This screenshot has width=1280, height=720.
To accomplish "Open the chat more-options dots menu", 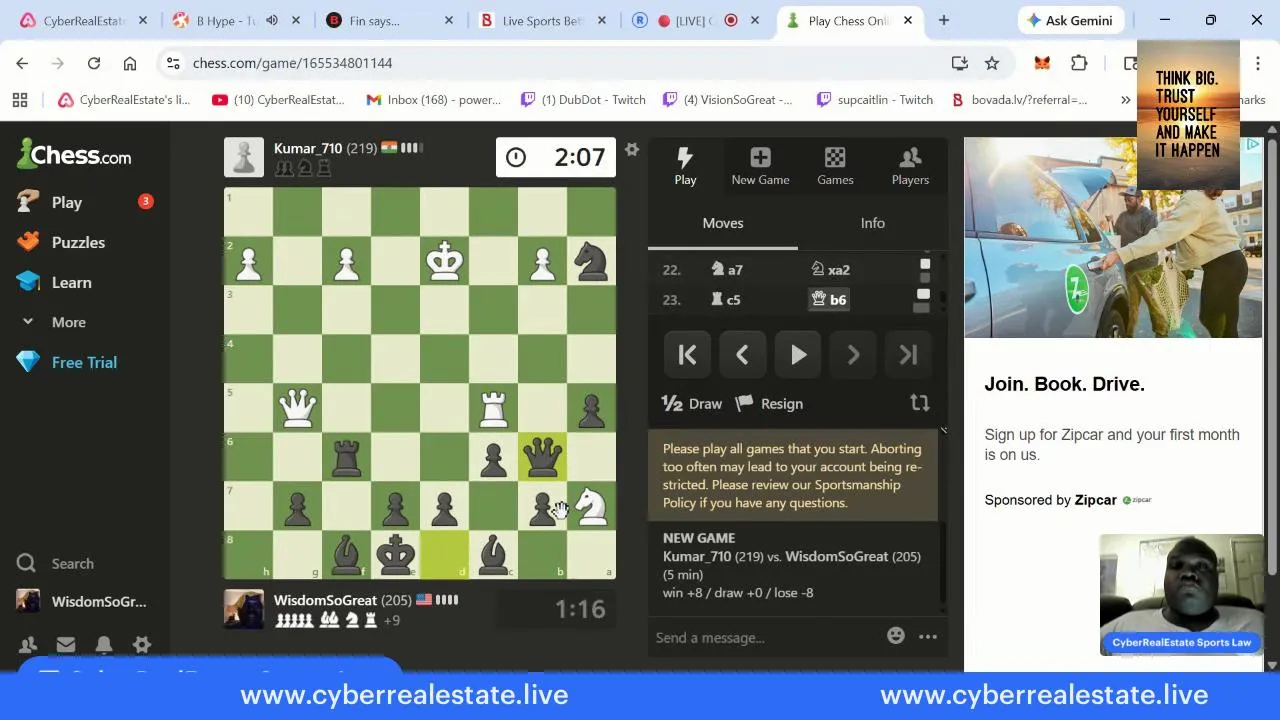I will click(x=928, y=636).
